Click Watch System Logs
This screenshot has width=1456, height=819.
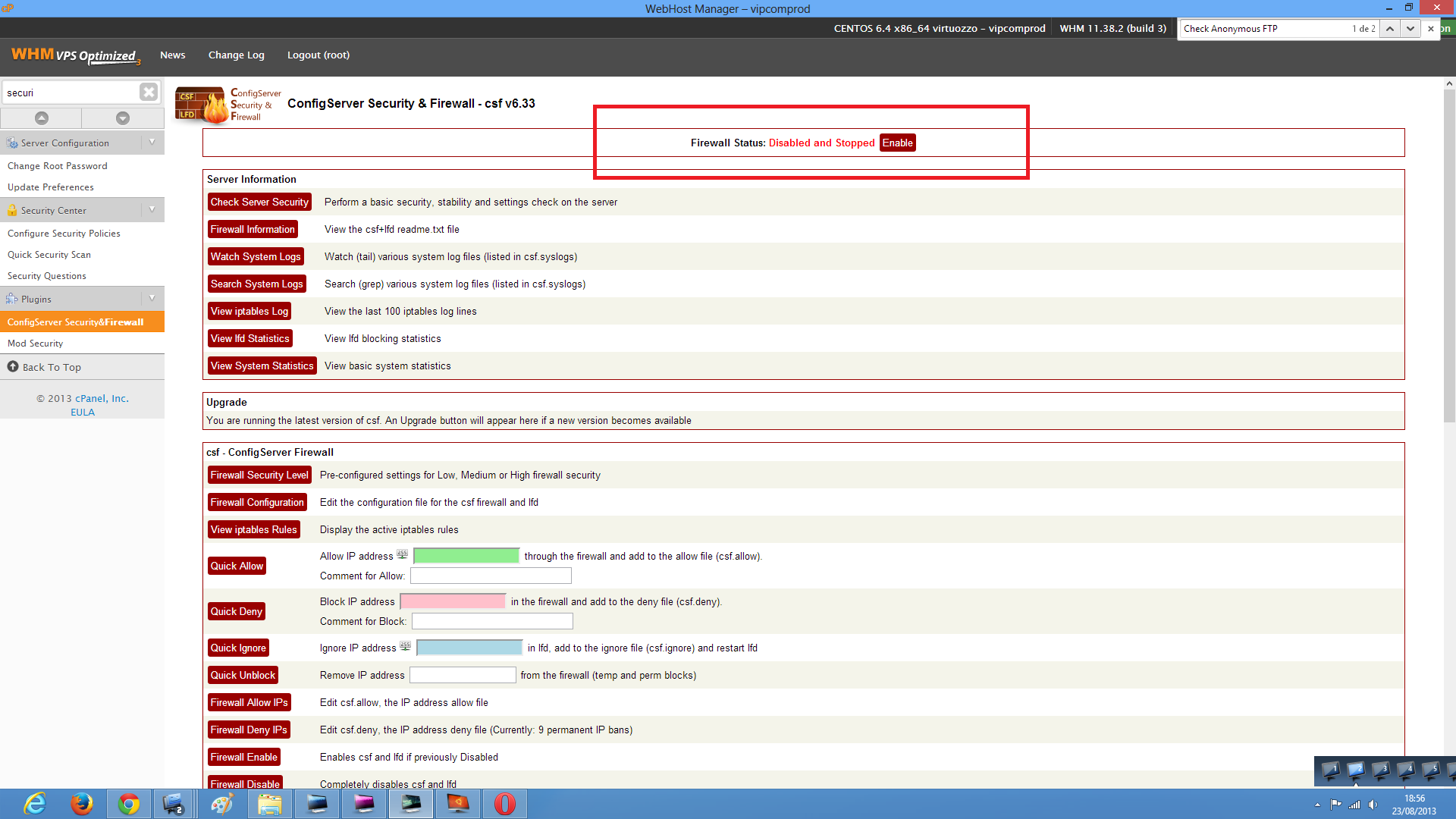pos(256,256)
